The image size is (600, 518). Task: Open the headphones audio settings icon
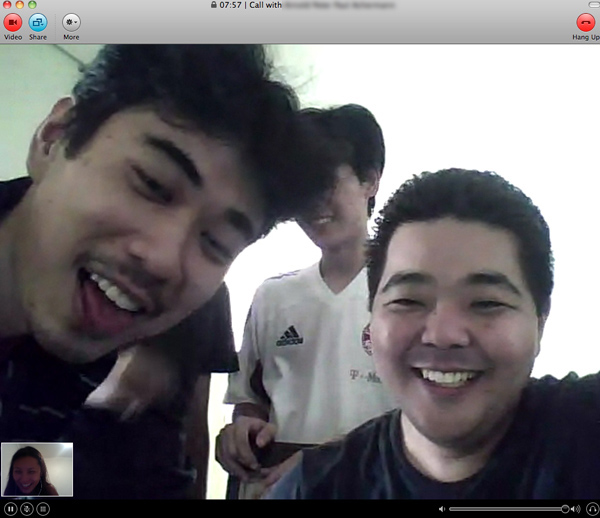[x=592, y=509]
